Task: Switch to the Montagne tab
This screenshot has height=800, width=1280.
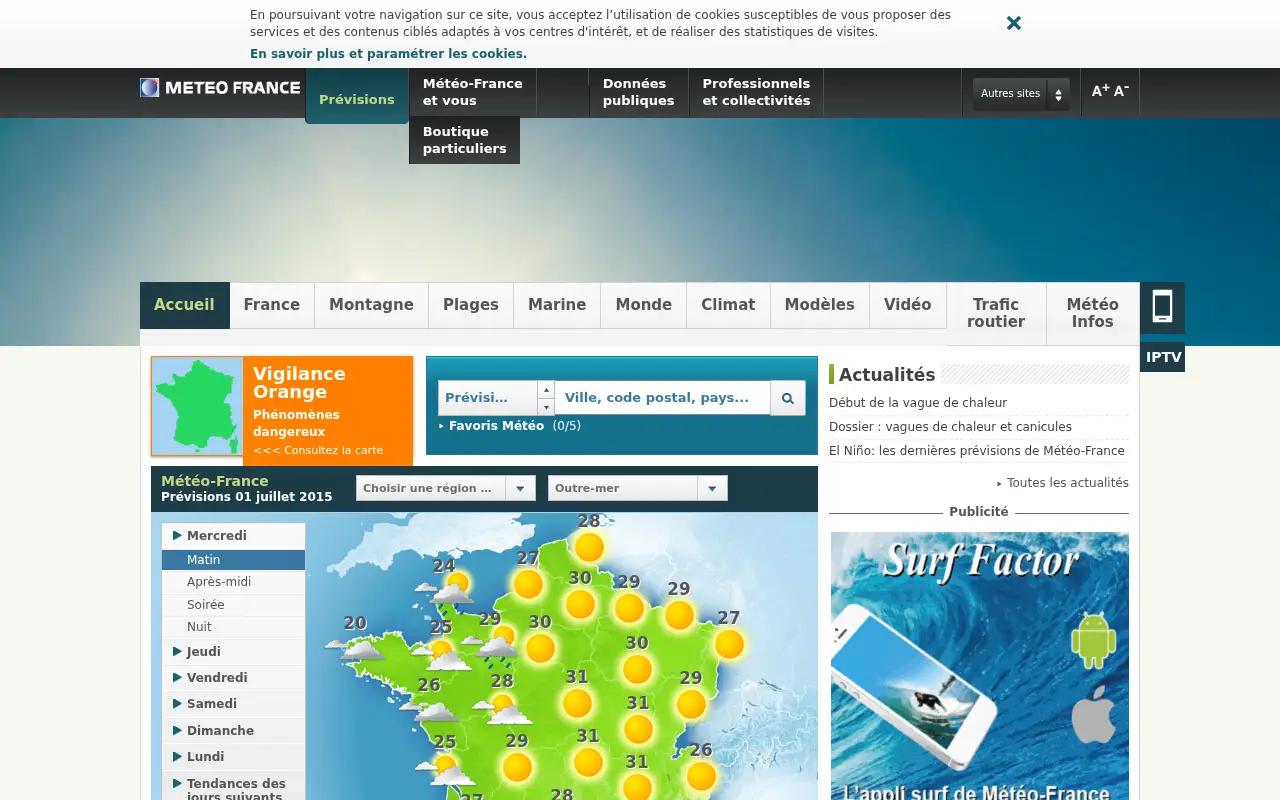Action: 372,305
